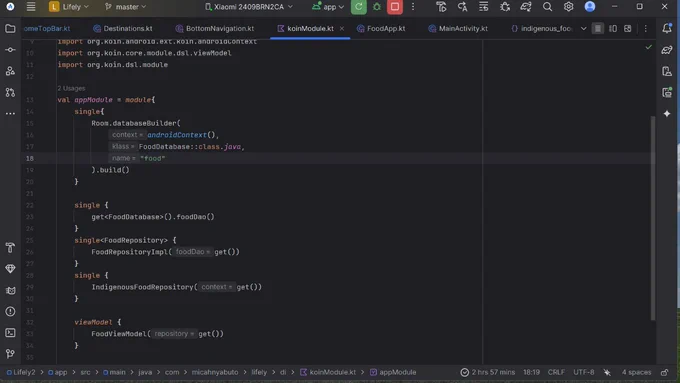Switch to the Destinations.kt tab
This screenshot has height=383, width=680.
(x=123, y=29)
